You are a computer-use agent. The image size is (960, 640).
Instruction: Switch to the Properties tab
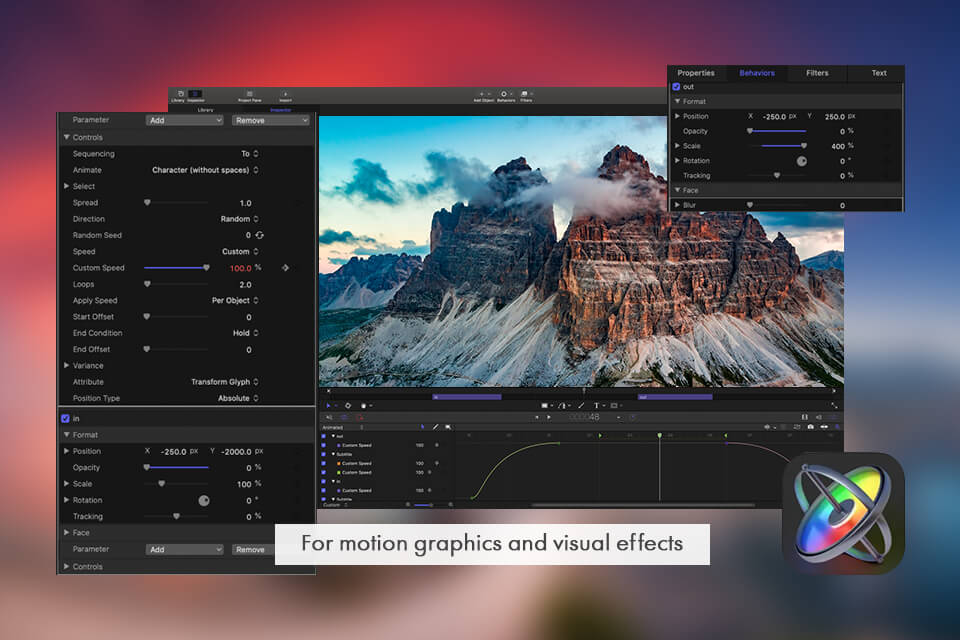click(x=696, y=73)
